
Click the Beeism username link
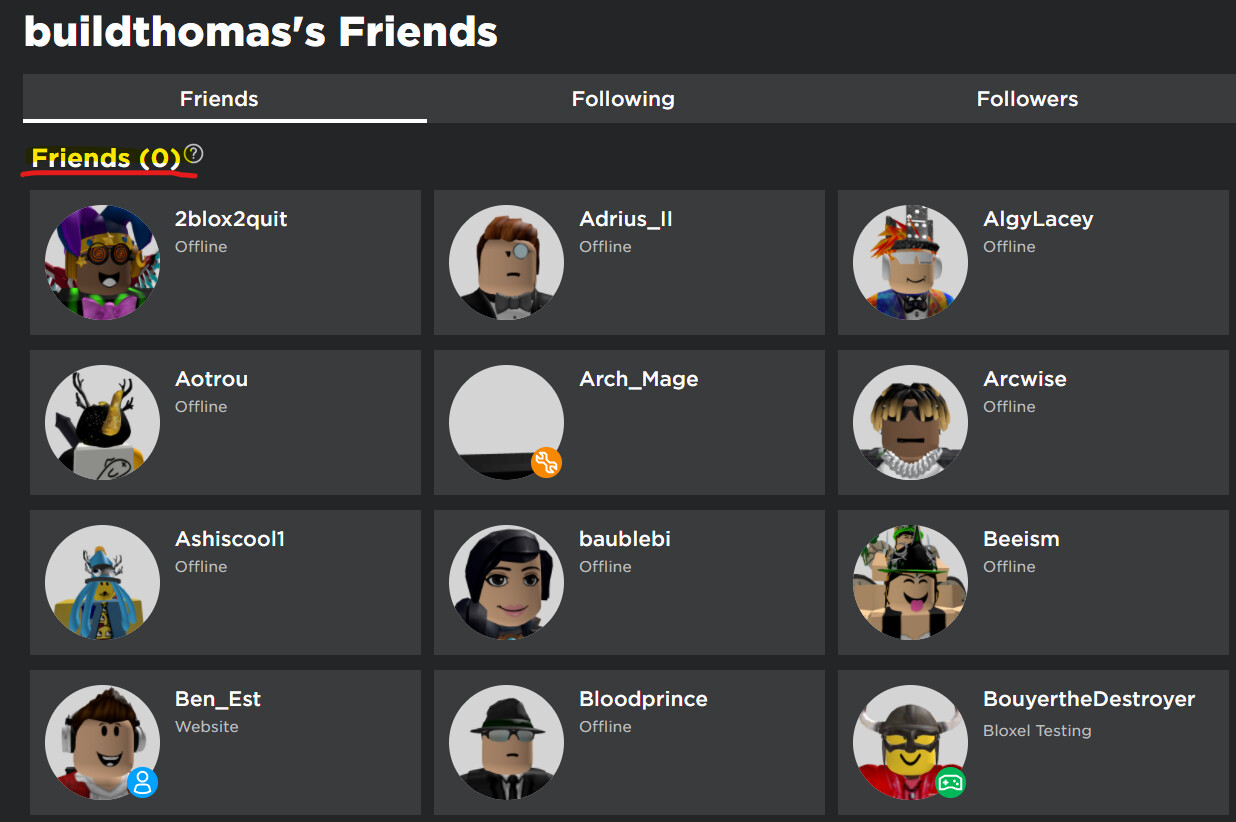click(x=1021, y=538)
